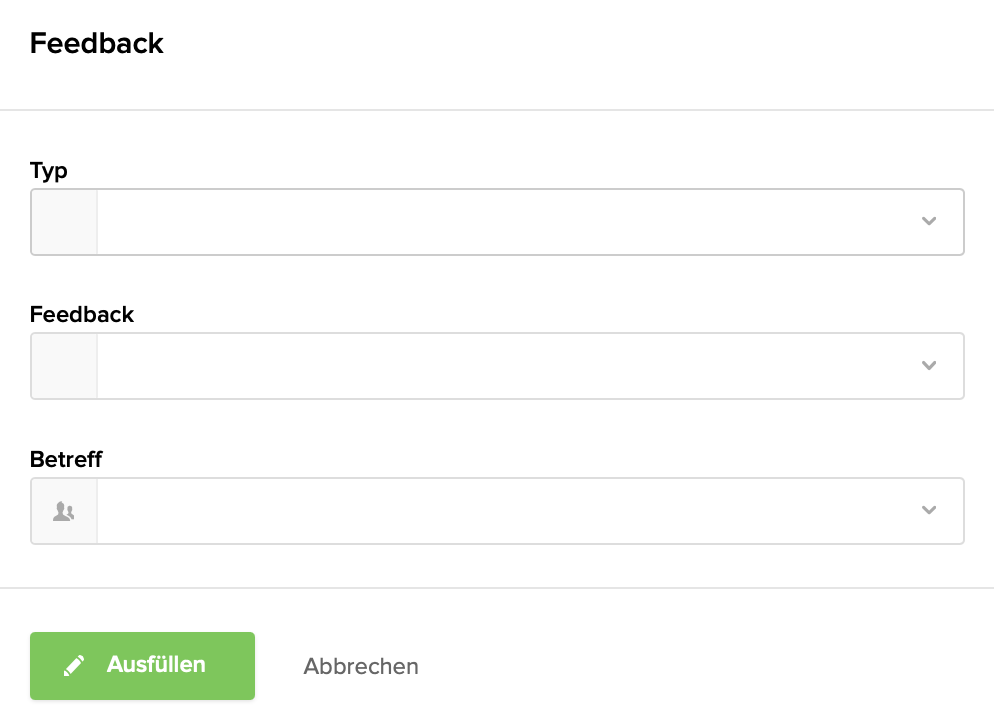
Task: Click the Ausfüllen text on the button
Action: point(156,665)
